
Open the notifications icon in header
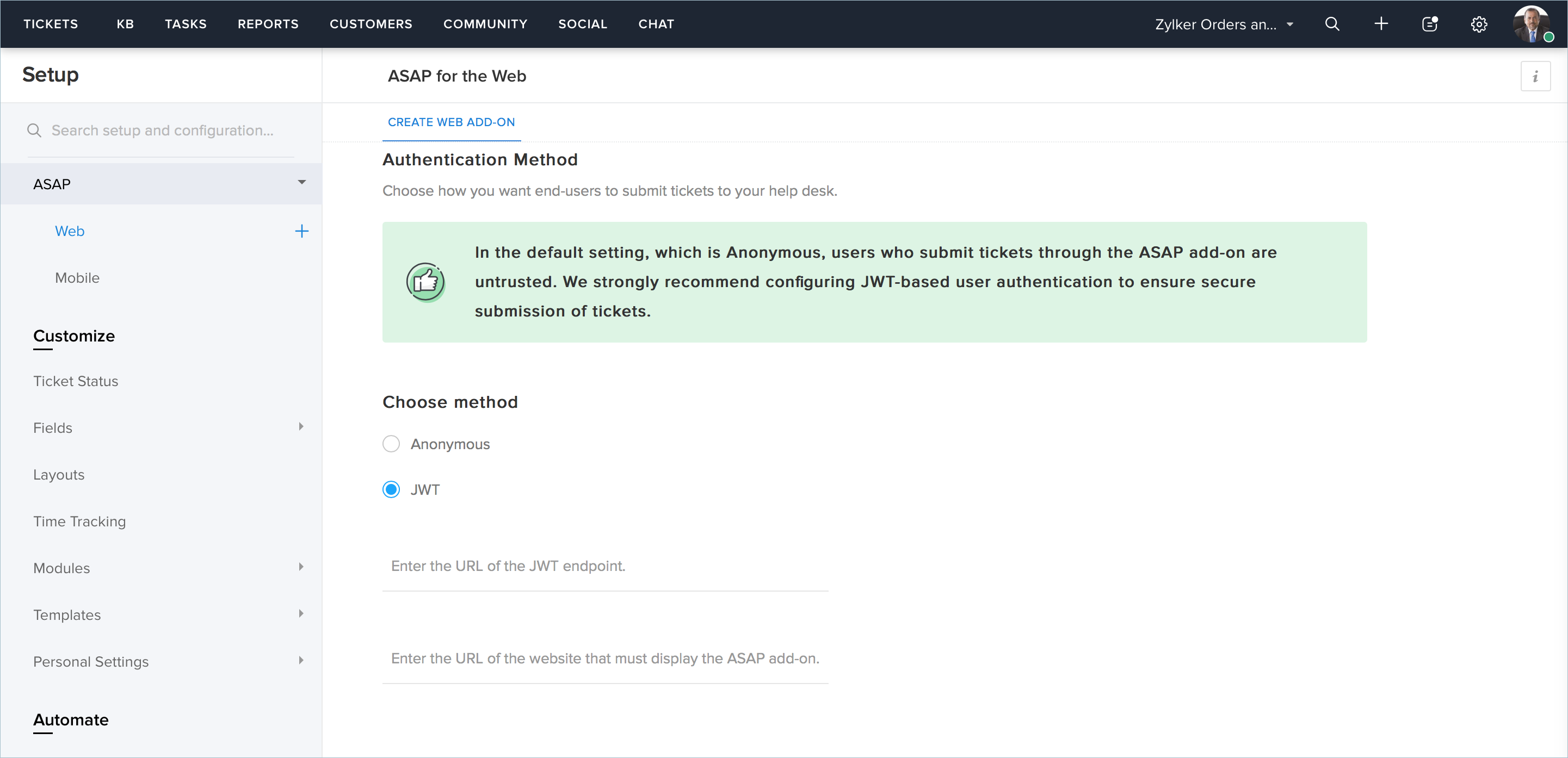[1429, 24]
